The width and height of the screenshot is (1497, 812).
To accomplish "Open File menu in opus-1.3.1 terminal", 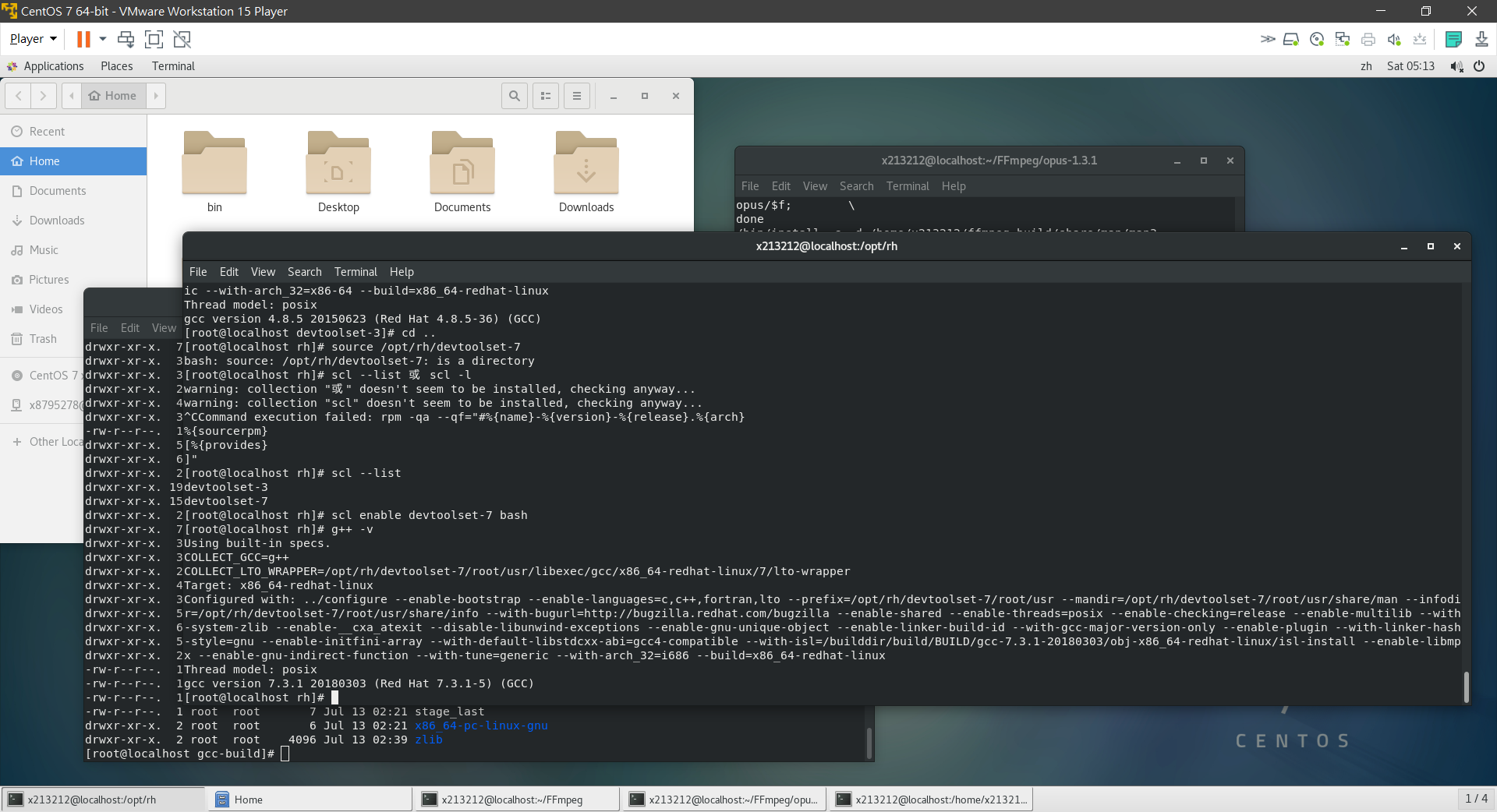I will click(x=750, y=186).
